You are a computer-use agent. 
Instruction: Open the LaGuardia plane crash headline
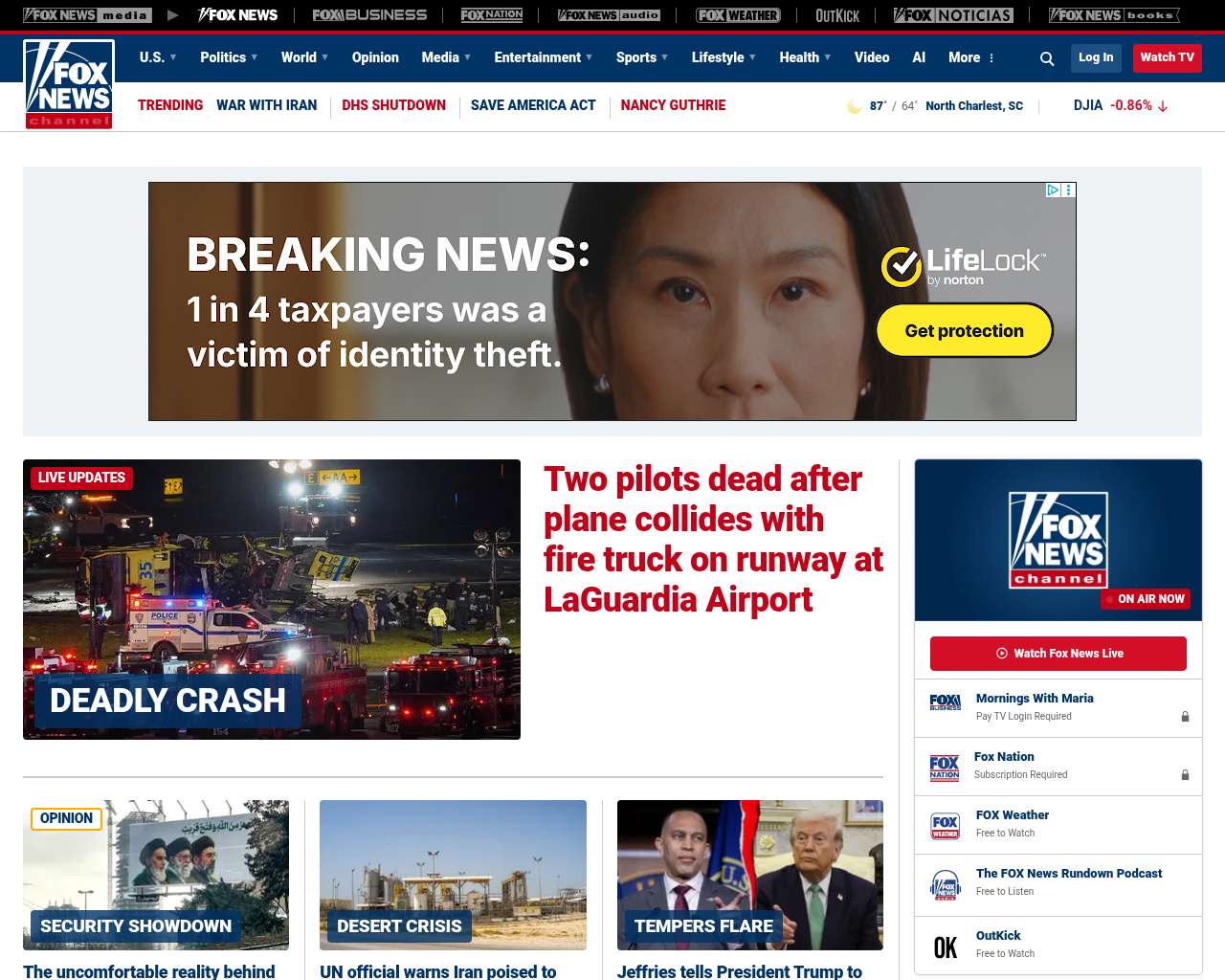pos(713,539)
